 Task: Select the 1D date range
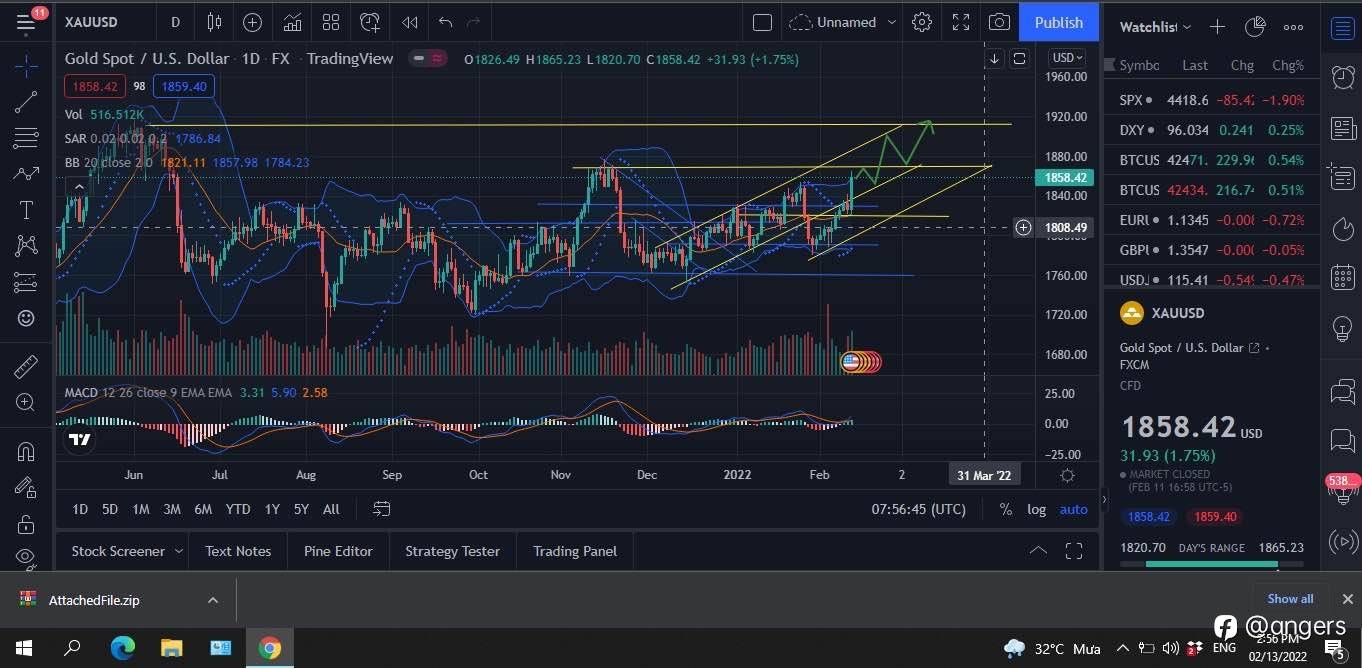(x=80, y=509)
